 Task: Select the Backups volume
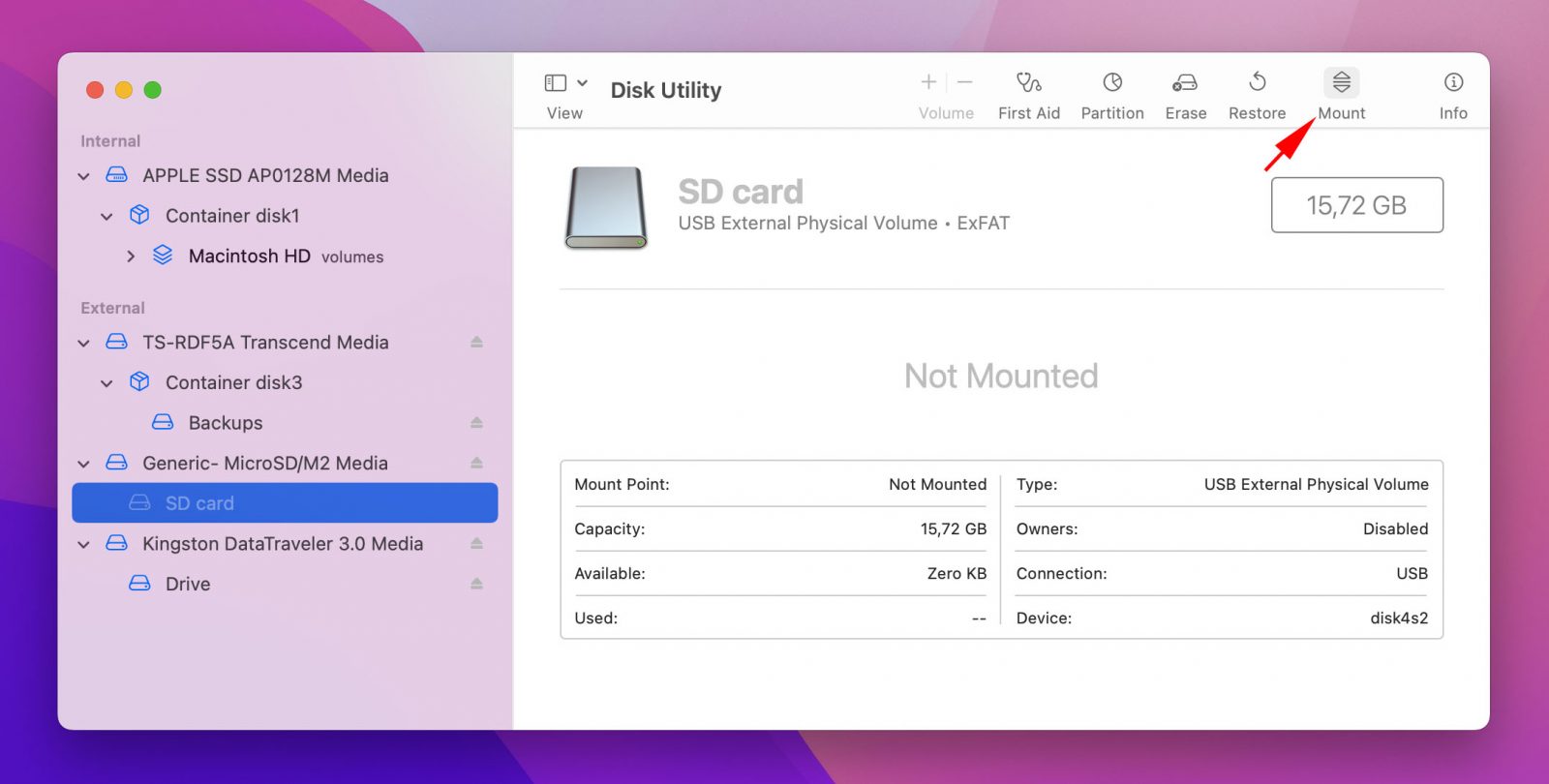click(x=285, y=422)
